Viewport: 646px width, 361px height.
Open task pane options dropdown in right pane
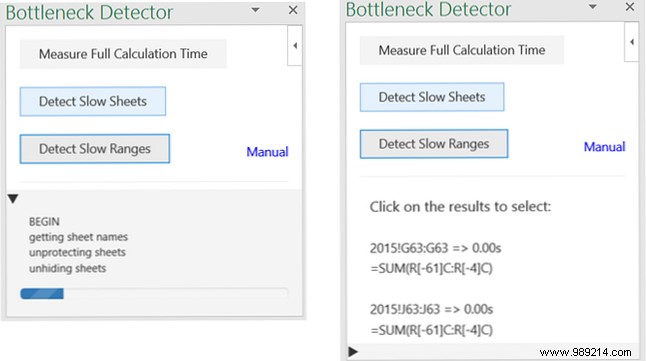(592, 7)
